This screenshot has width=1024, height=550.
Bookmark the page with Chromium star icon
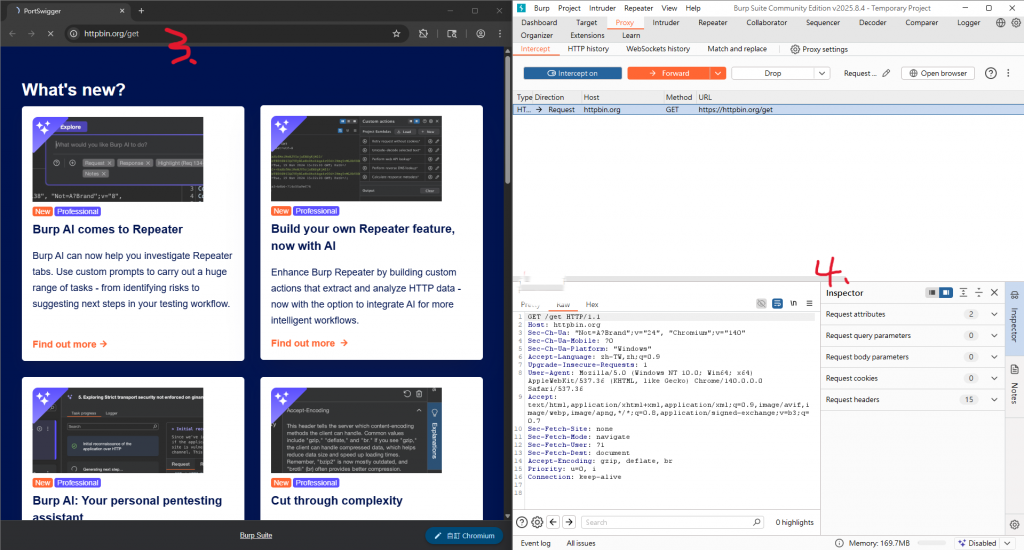click(396, 33)
